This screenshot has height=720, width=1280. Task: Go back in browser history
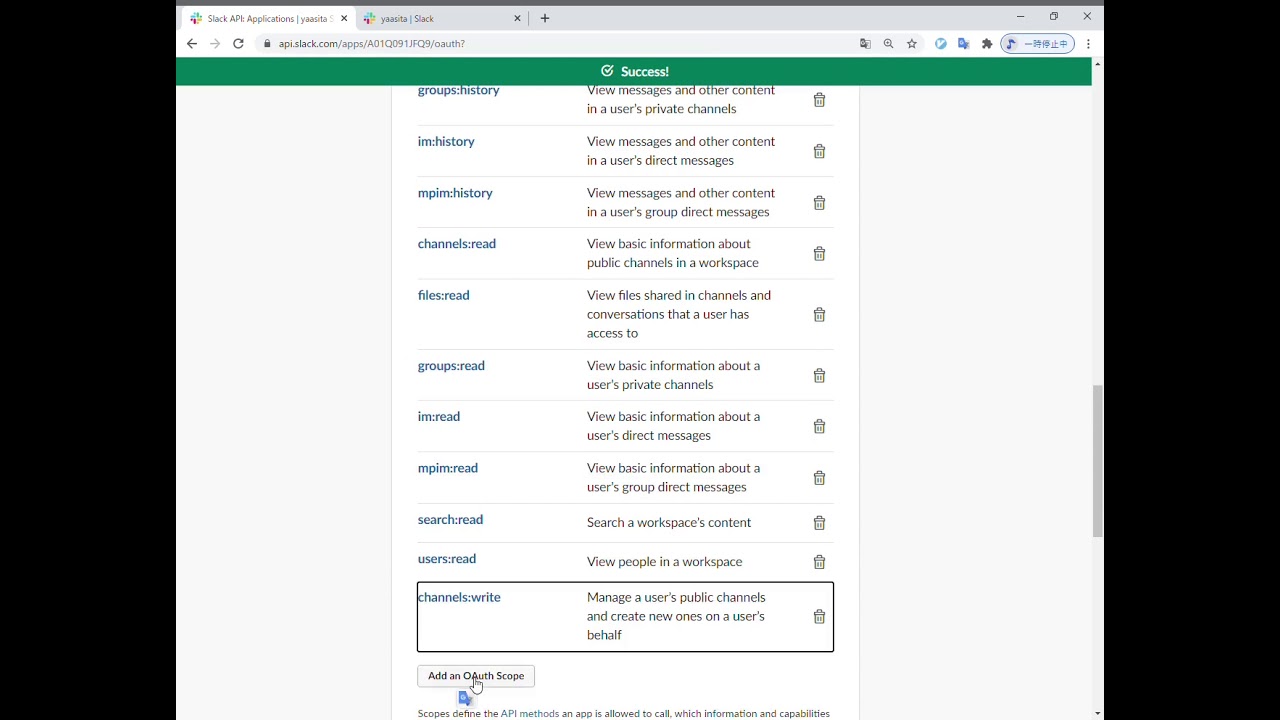(x=192, y=44)
